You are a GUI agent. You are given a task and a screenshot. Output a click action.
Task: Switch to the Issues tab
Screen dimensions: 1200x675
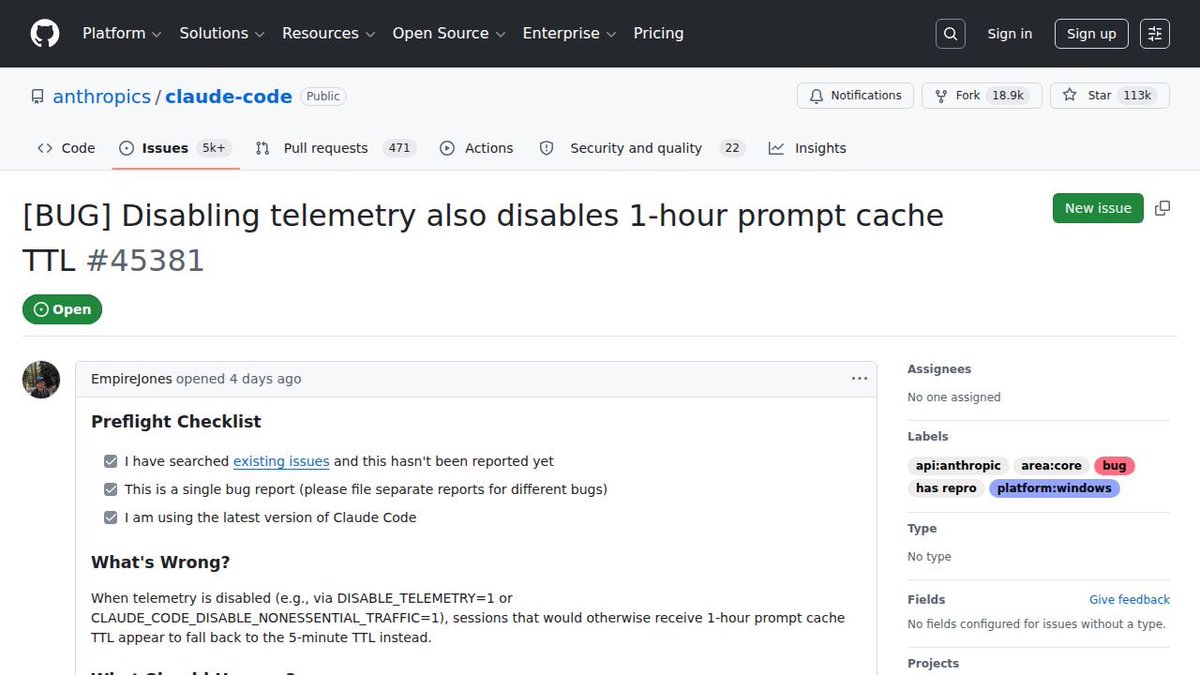[x=175, y=148]
